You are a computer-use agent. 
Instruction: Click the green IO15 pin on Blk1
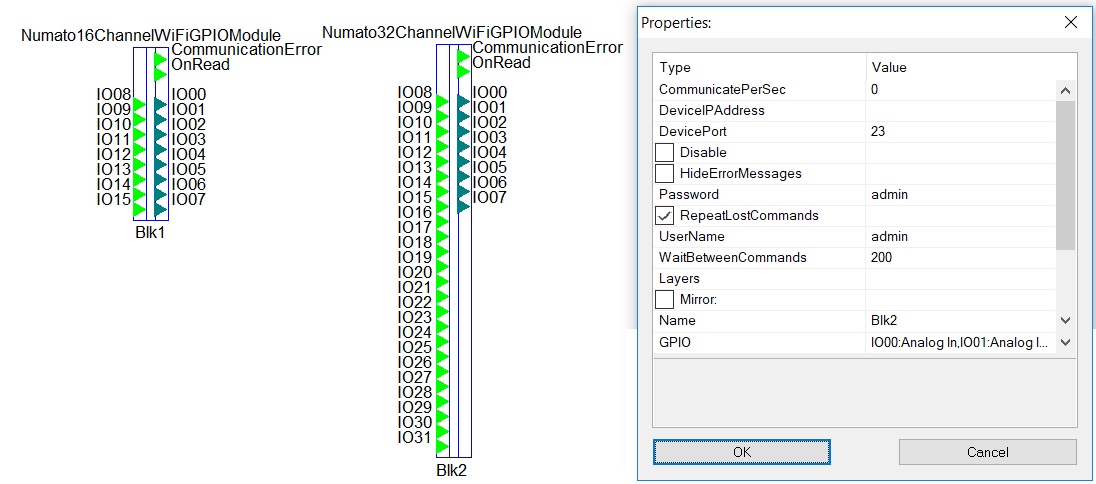point(139,210)
